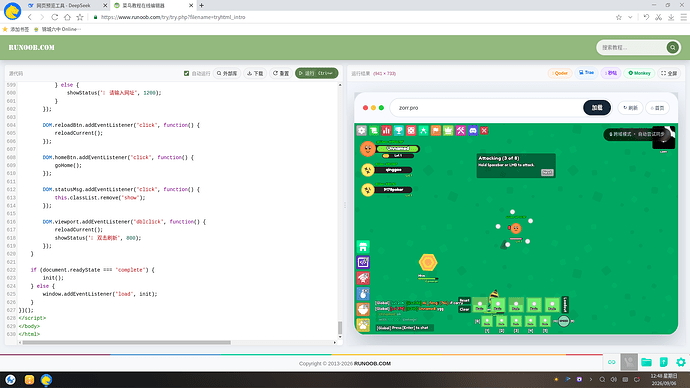Open the teal settings gear in bottom bar

click(x=681, y=362)
